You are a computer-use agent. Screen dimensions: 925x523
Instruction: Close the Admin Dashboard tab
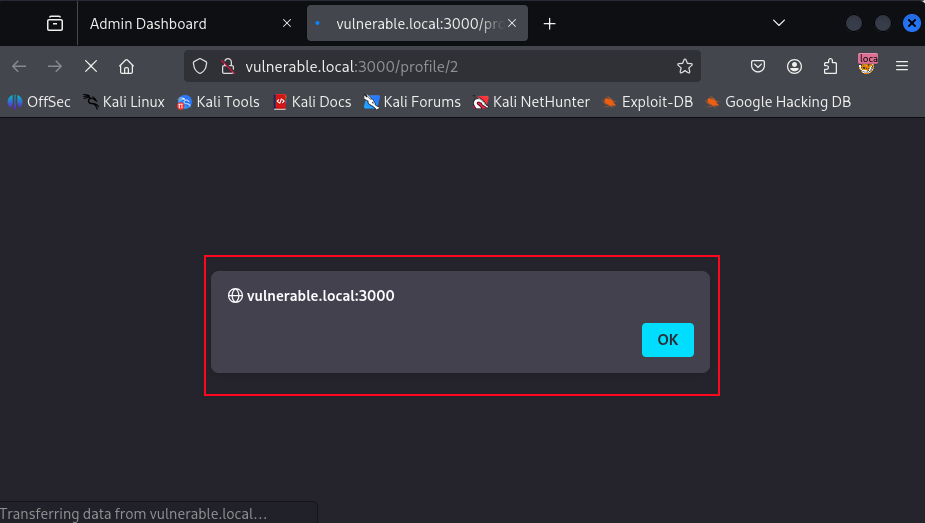click(287, 23)
